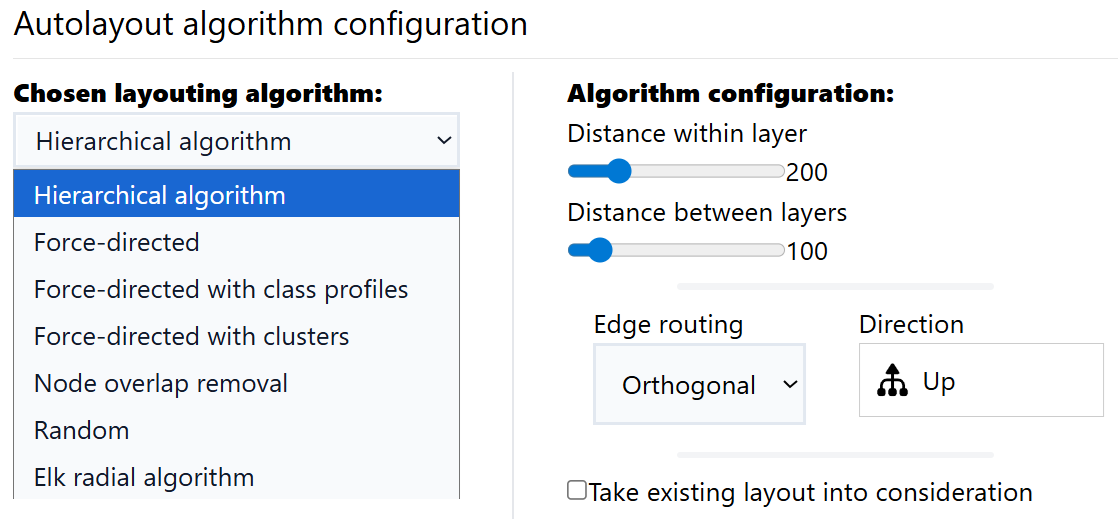Click the Distance within layer slider handle
This screenshot has width=1118, height=519.
pyautogui.click(x=619, y=171)
